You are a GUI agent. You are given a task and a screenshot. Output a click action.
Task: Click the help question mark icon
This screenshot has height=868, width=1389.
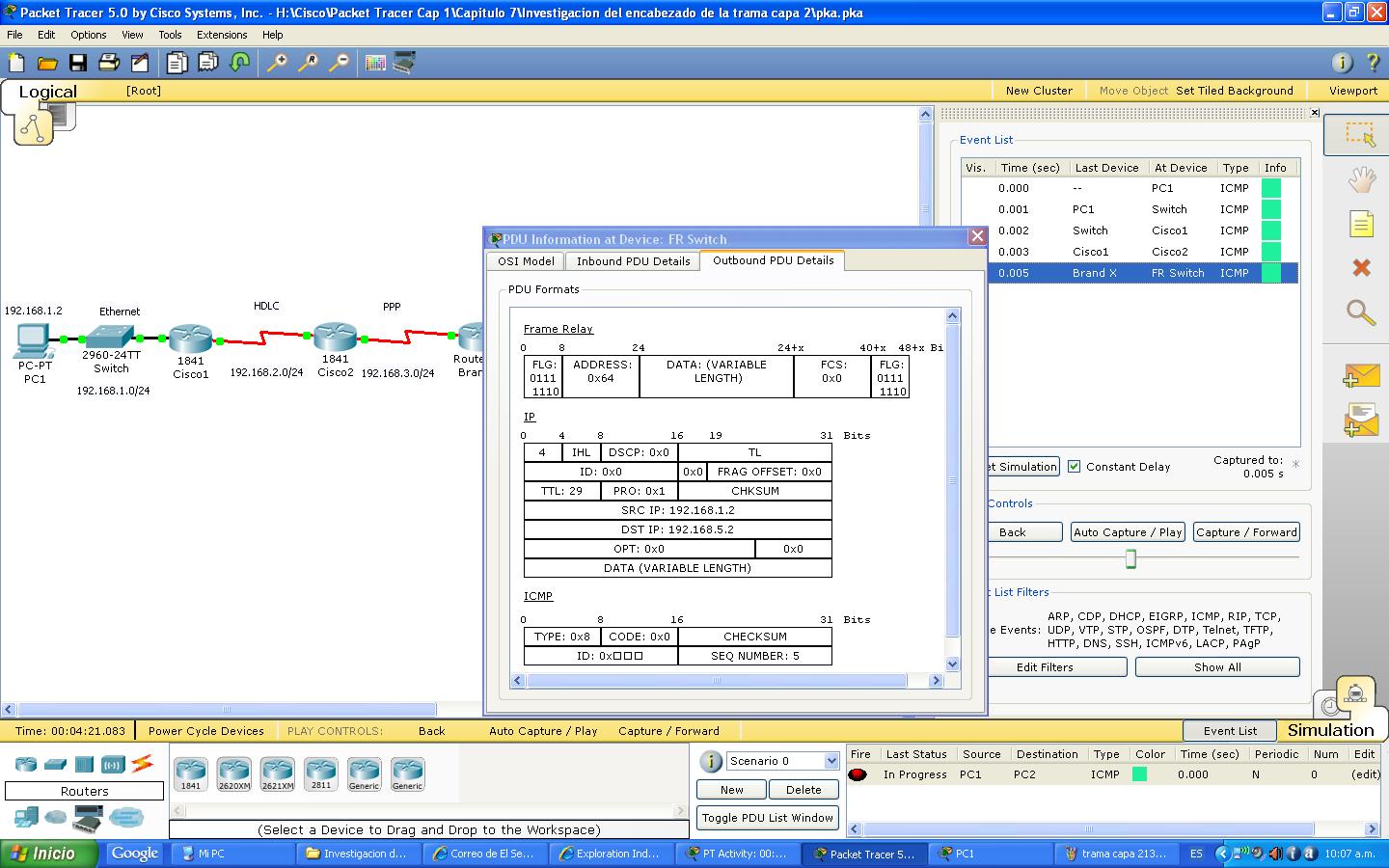(1373, 63)
